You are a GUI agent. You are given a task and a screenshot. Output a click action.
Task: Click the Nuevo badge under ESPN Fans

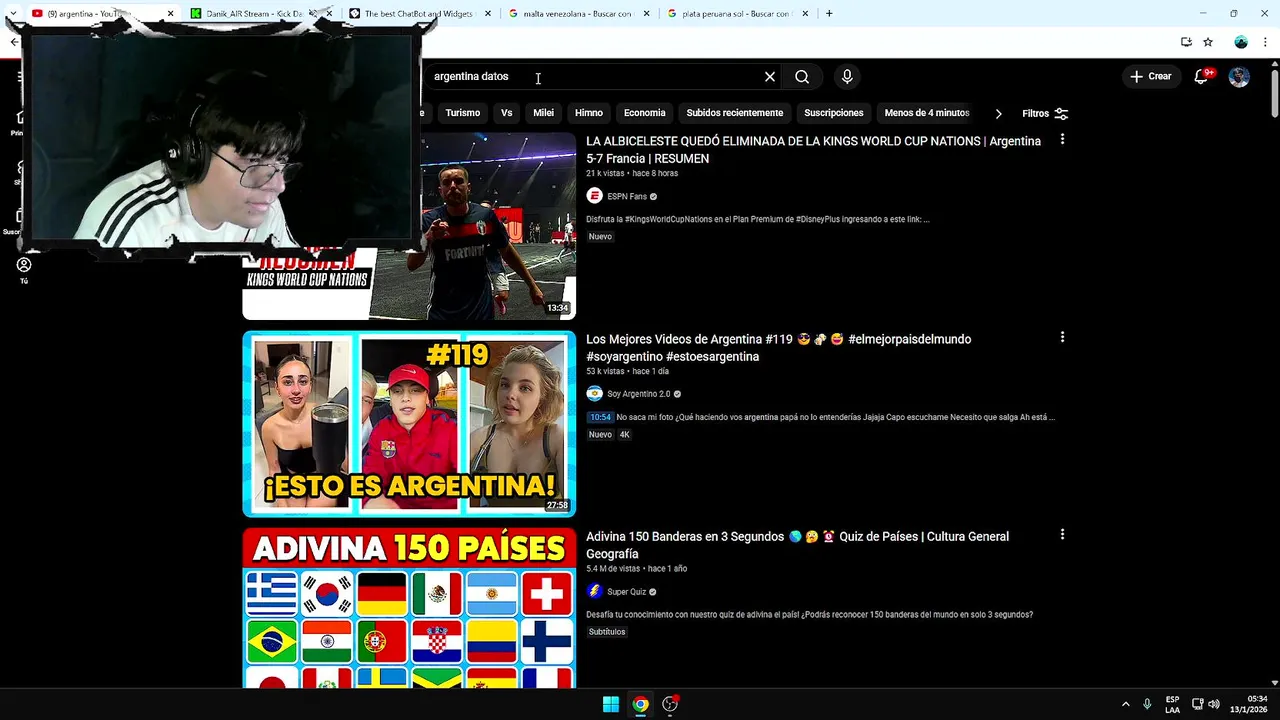click(x=600, y=237)
